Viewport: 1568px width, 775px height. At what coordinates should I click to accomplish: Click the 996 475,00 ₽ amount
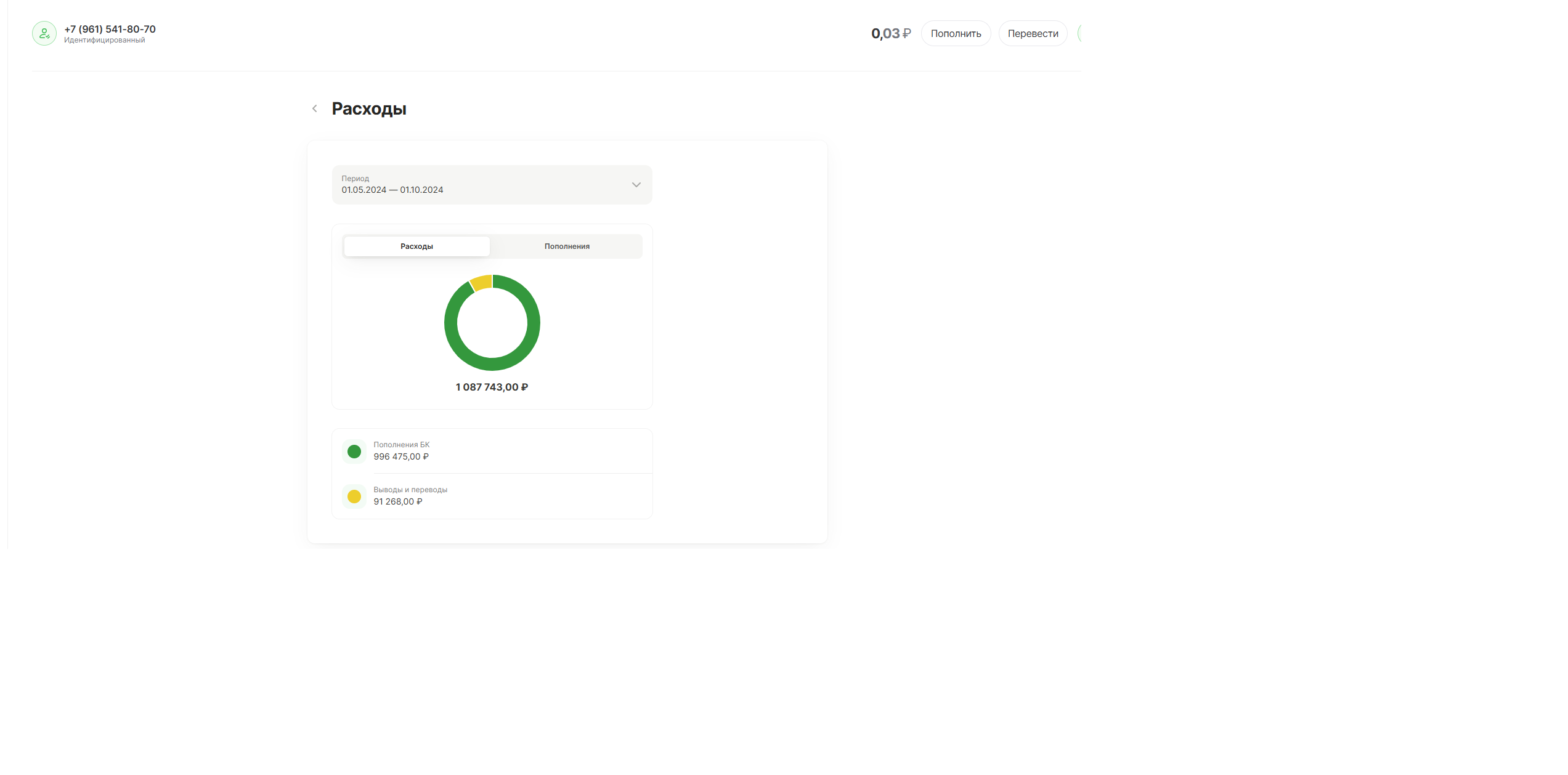pyautogui.click(x=401, y=457)
